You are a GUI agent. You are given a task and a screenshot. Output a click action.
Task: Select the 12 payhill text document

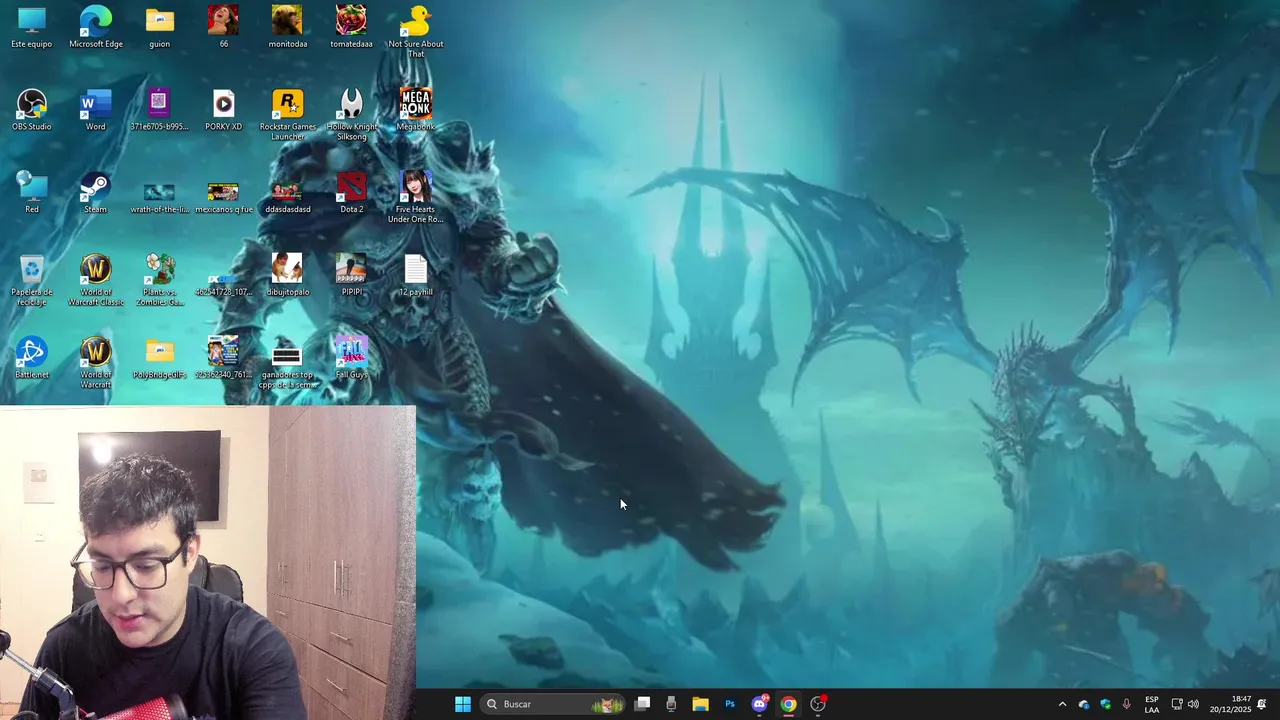click(x=415, y=276)
